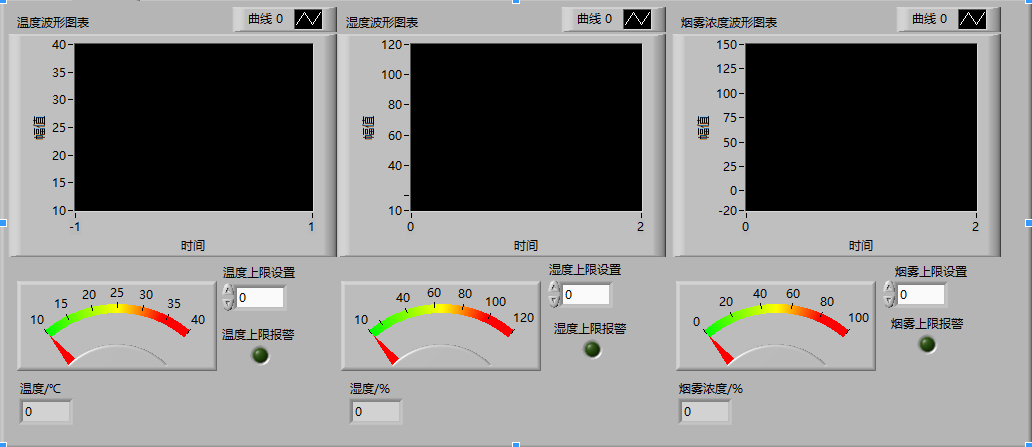Viewport: 1032px width, 447px height.
Task: Click the black plot area of 温度波形图表
Action: click(194, 127)
